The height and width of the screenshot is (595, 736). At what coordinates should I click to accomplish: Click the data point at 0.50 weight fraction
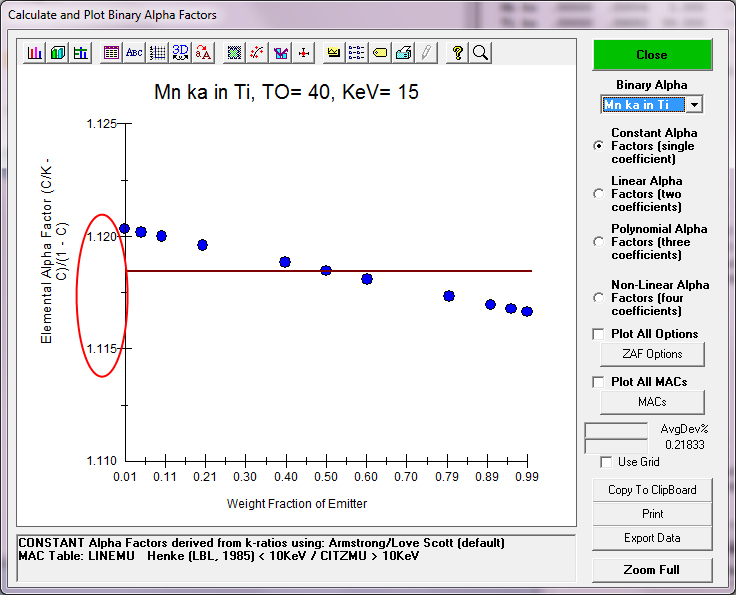coord(326,270)
